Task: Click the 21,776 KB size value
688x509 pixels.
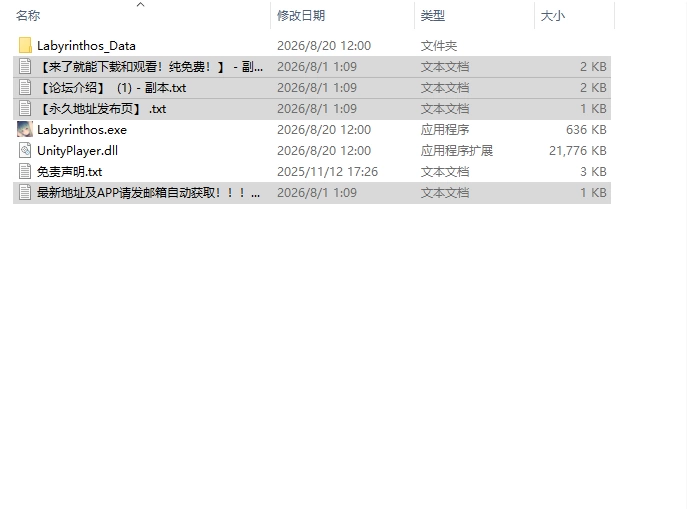Action: coord(577,151)
